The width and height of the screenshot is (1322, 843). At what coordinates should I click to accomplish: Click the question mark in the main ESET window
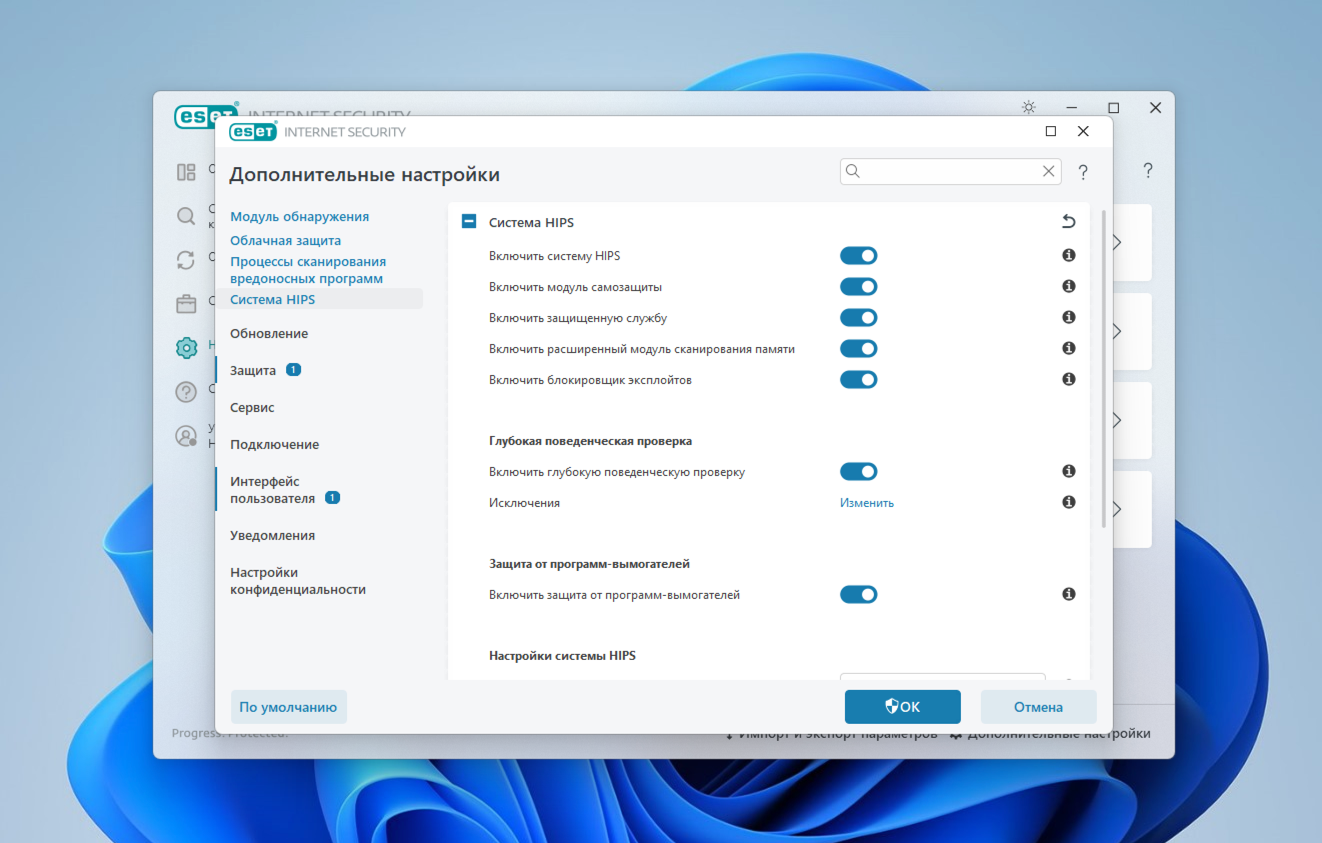1148,171
